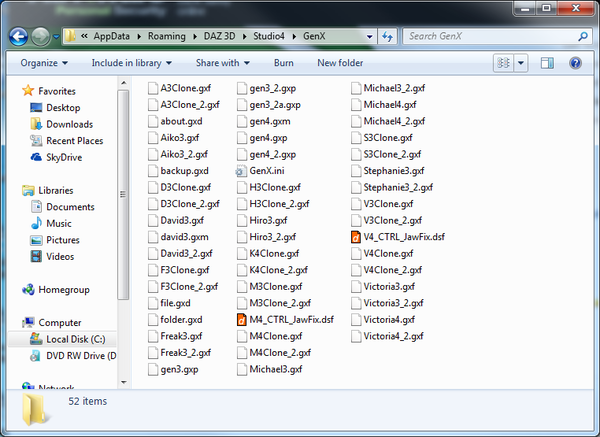Select the gen3.gxp file icon
600x437 pixels.
[x=153, y=369]
